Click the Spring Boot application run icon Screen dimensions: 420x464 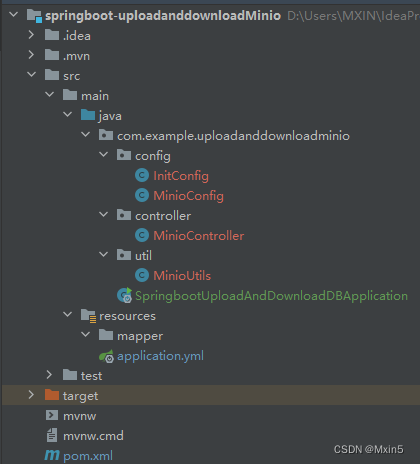point(125,295)
